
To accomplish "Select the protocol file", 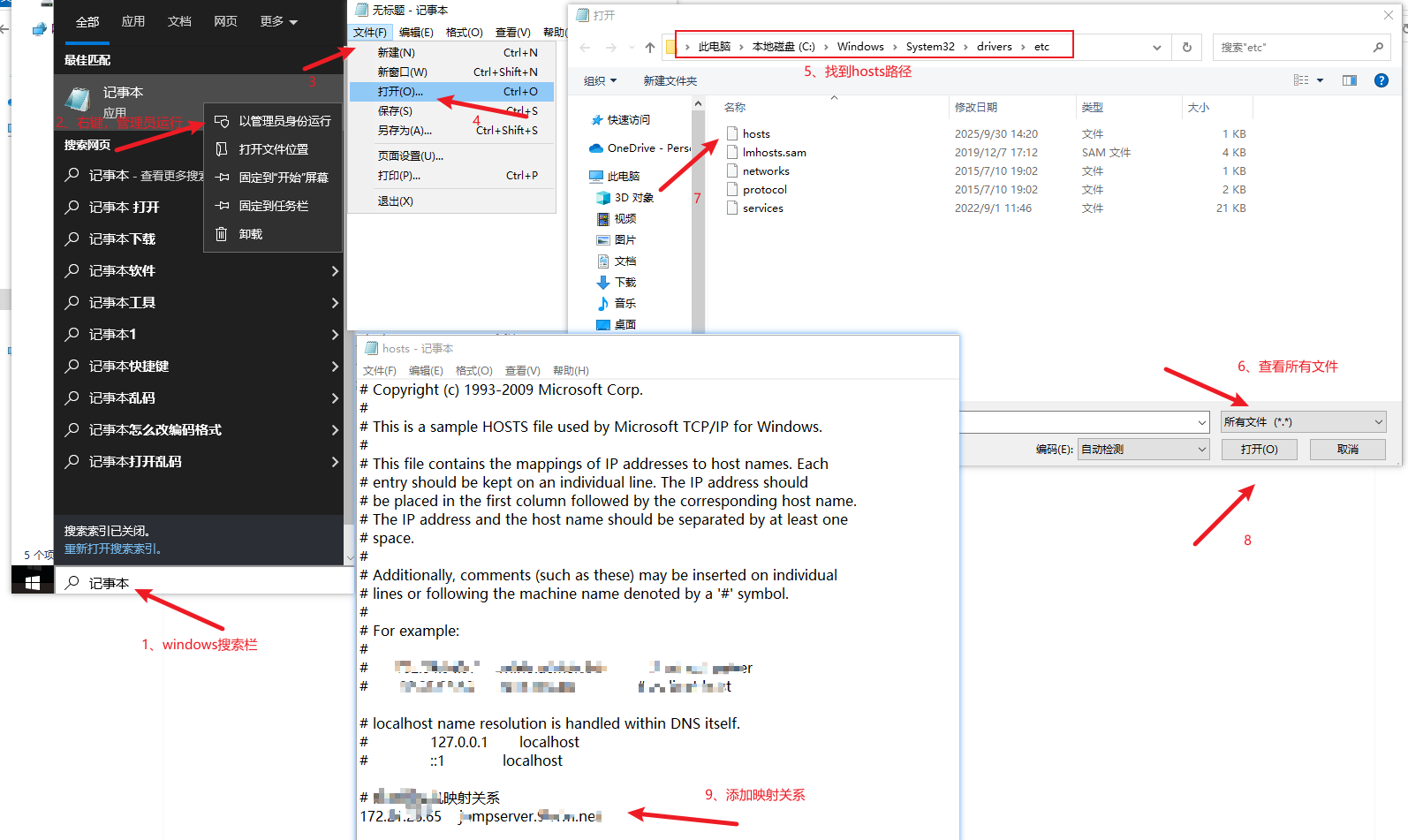I will (x=765, y=190).
